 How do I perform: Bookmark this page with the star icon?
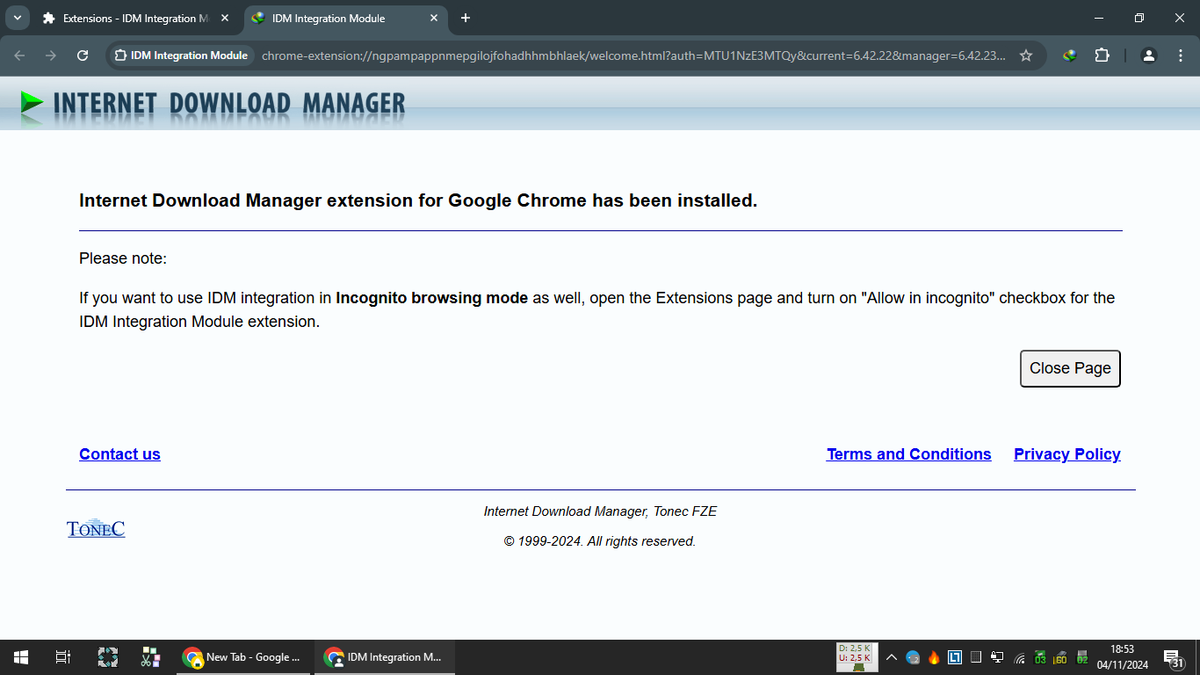[x=1025, y=55]
